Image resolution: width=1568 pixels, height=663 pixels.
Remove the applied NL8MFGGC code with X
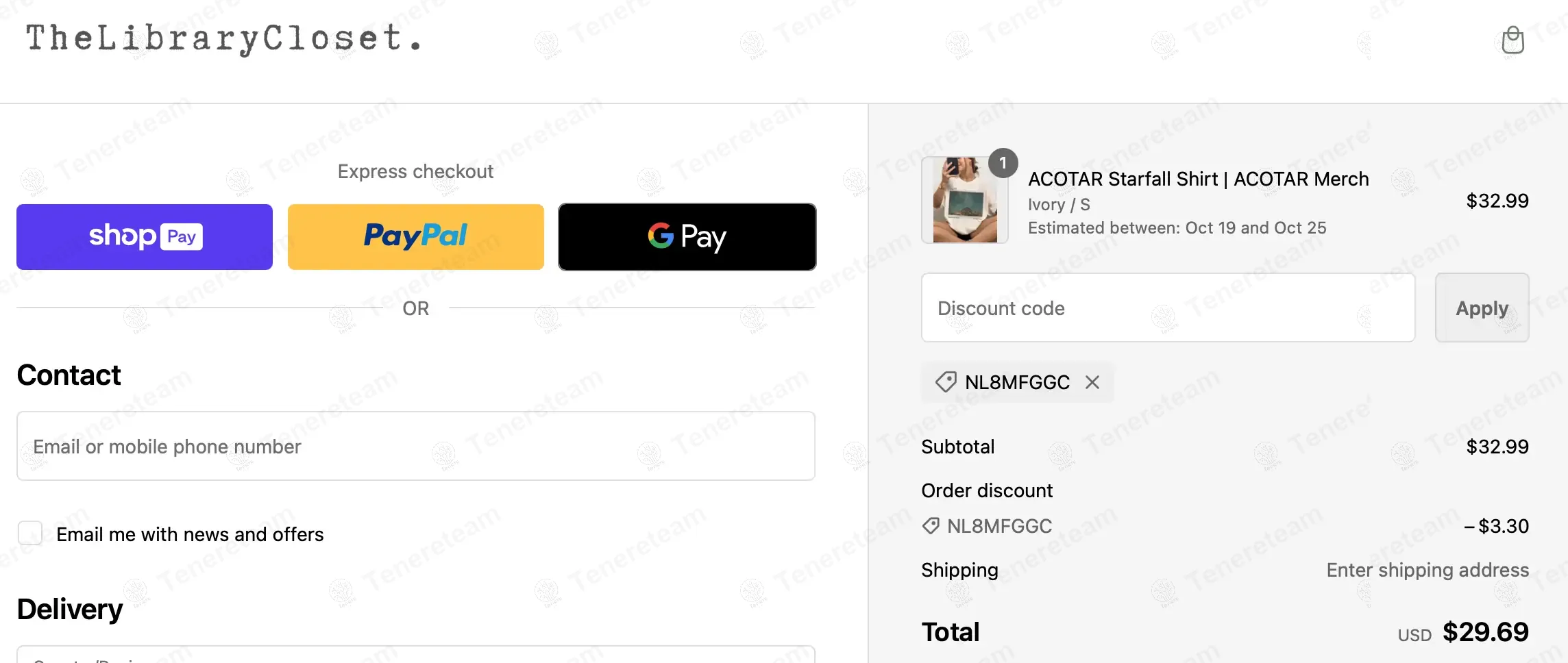[x=1092, y=382]
